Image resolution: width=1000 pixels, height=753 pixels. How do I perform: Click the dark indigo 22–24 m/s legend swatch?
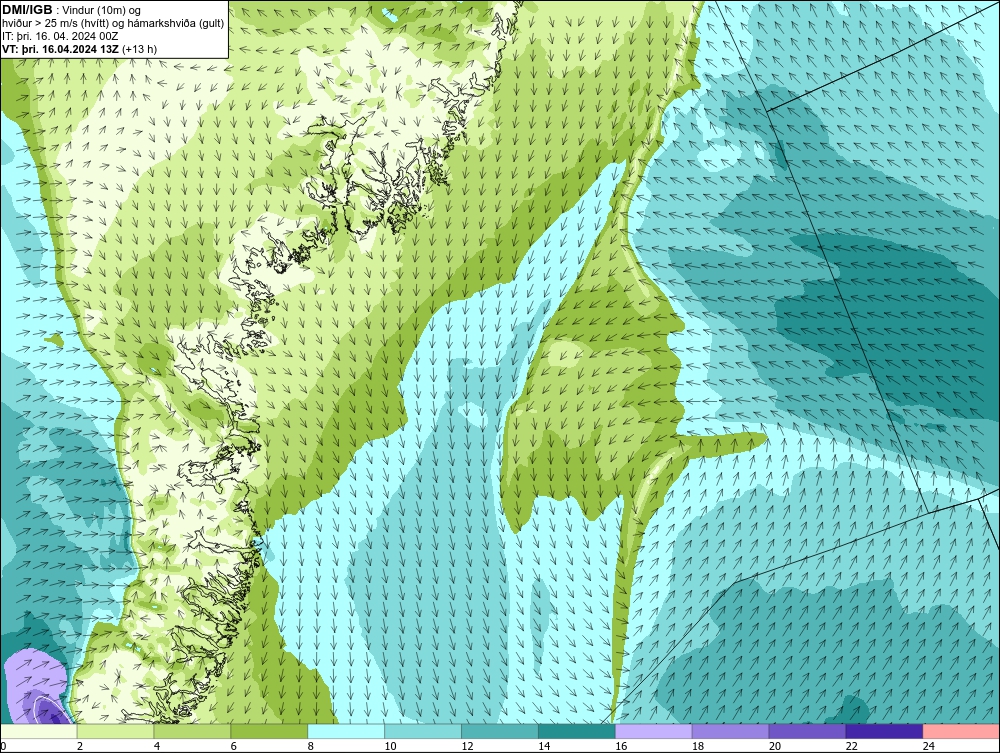(x=885, y=731)
